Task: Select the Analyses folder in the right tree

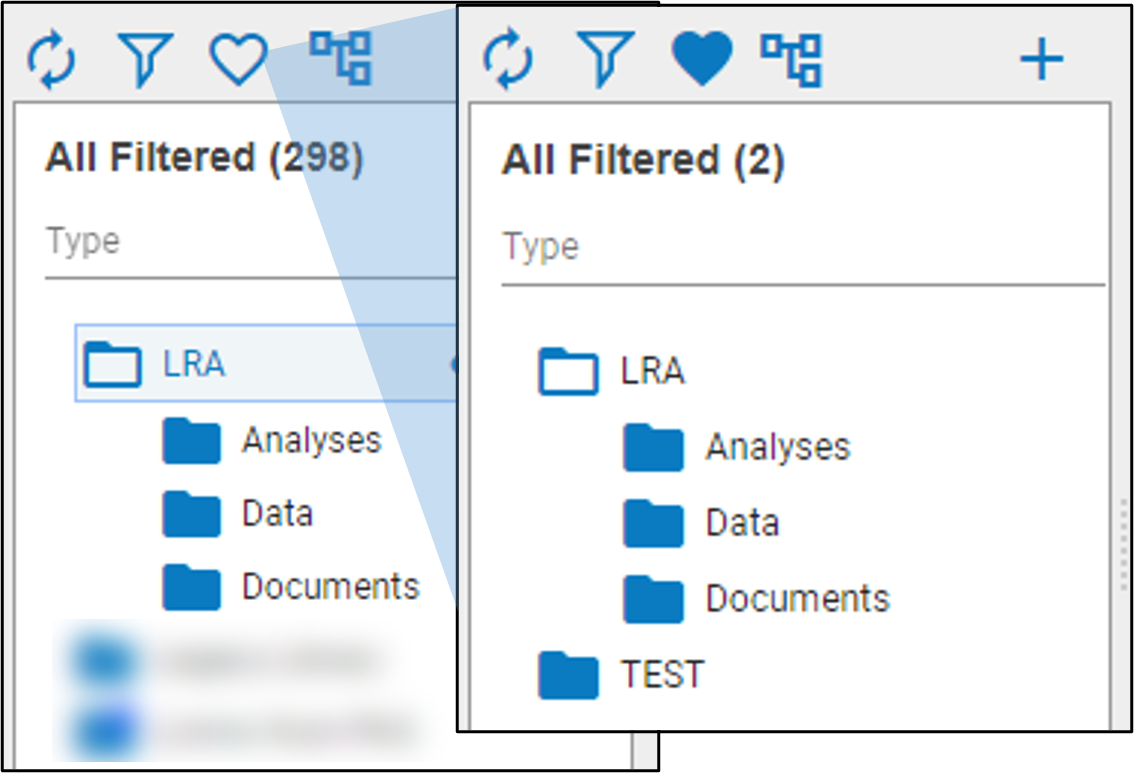Action: tap(777, 447)
